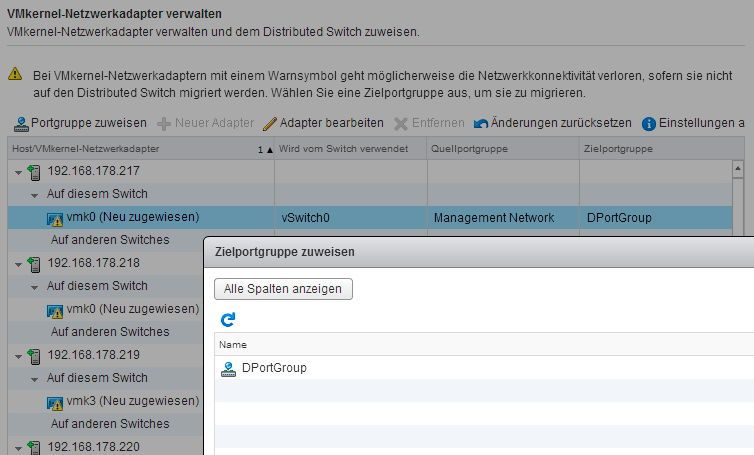This screenshot has width=754, height=455.
Task: Click Änderungen zurücksetzen undo icon
Action: 481,124
